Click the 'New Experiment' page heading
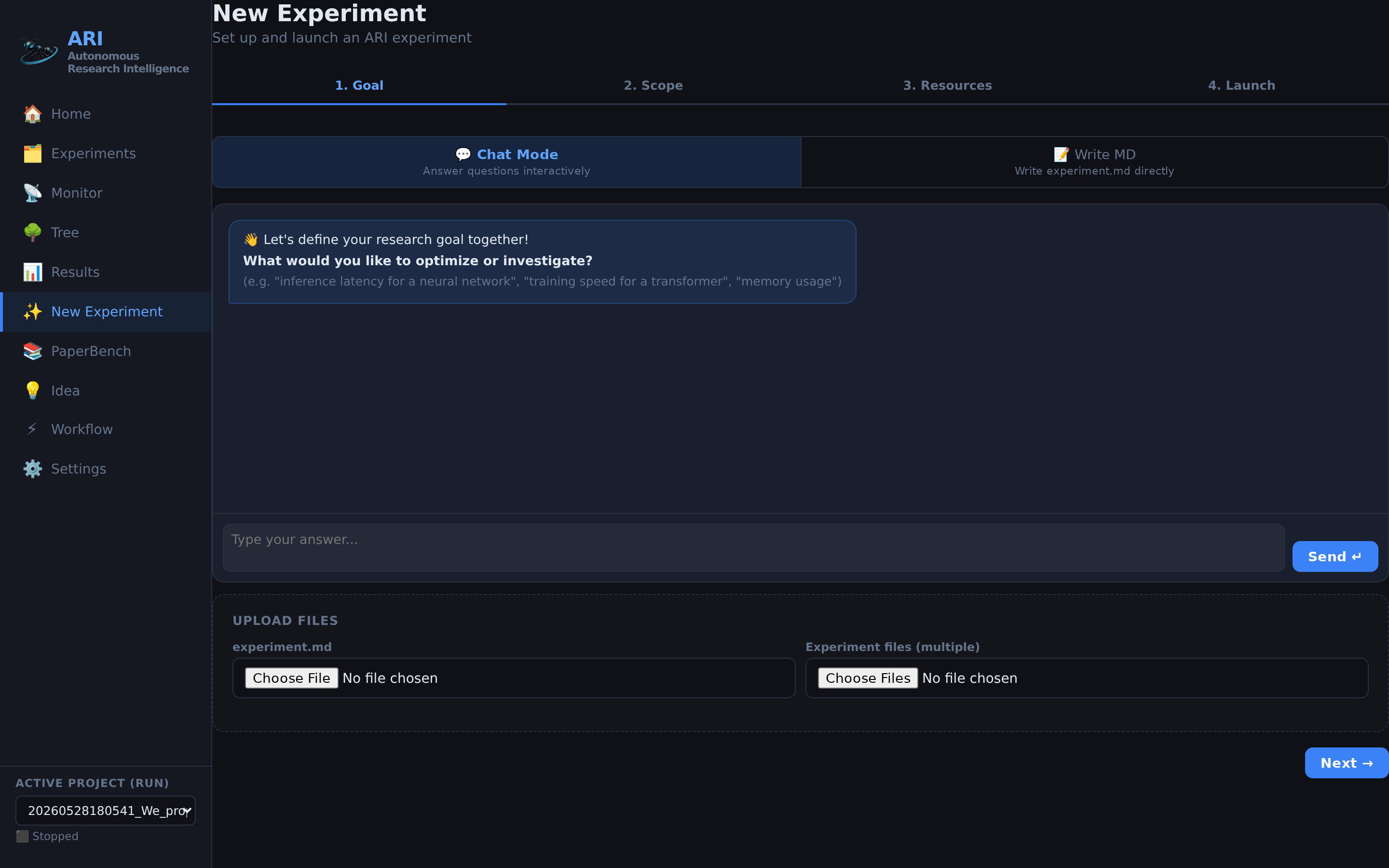The width and height of the screenshot is (1389, 868). 319,13
